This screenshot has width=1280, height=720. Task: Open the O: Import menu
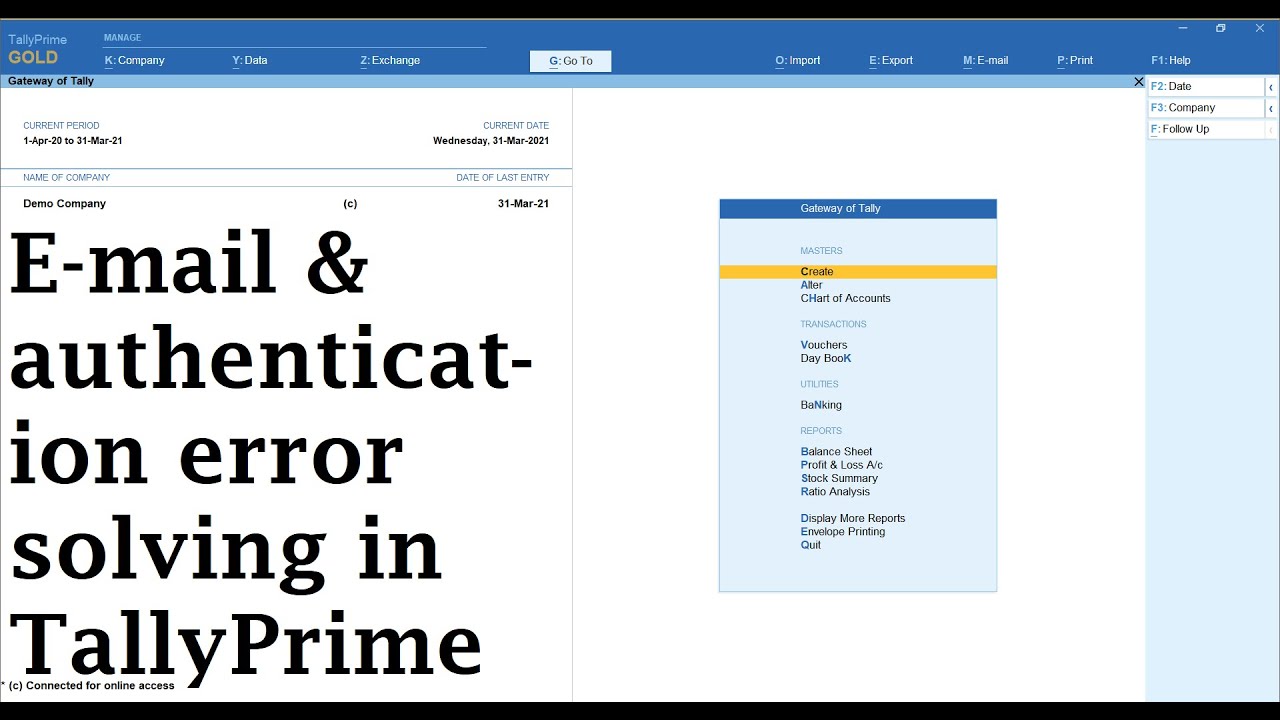[798, 60]
